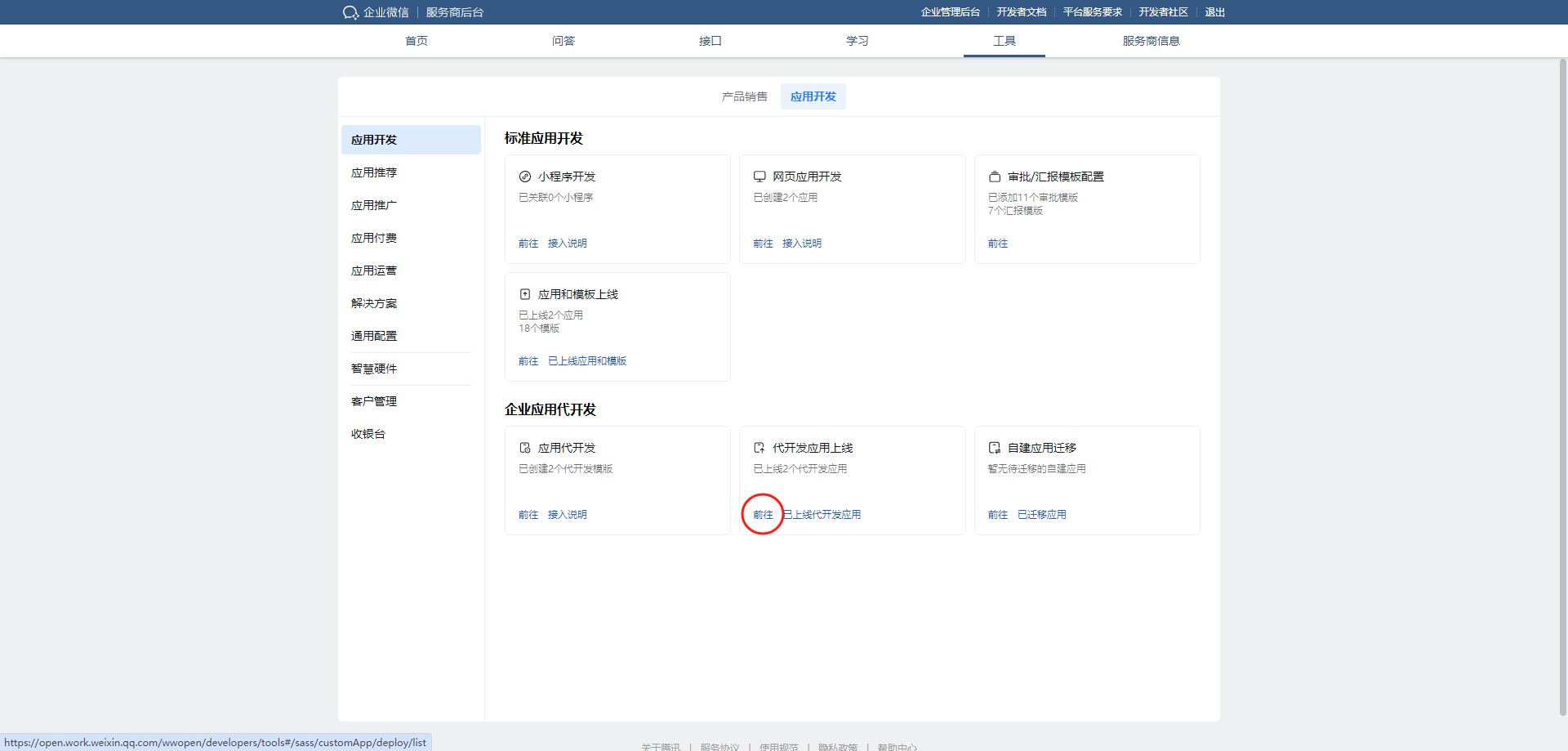1568x751 pixels.
Task: Go to 服务商信息 in navigation bar
Action: coord(1151,41)
